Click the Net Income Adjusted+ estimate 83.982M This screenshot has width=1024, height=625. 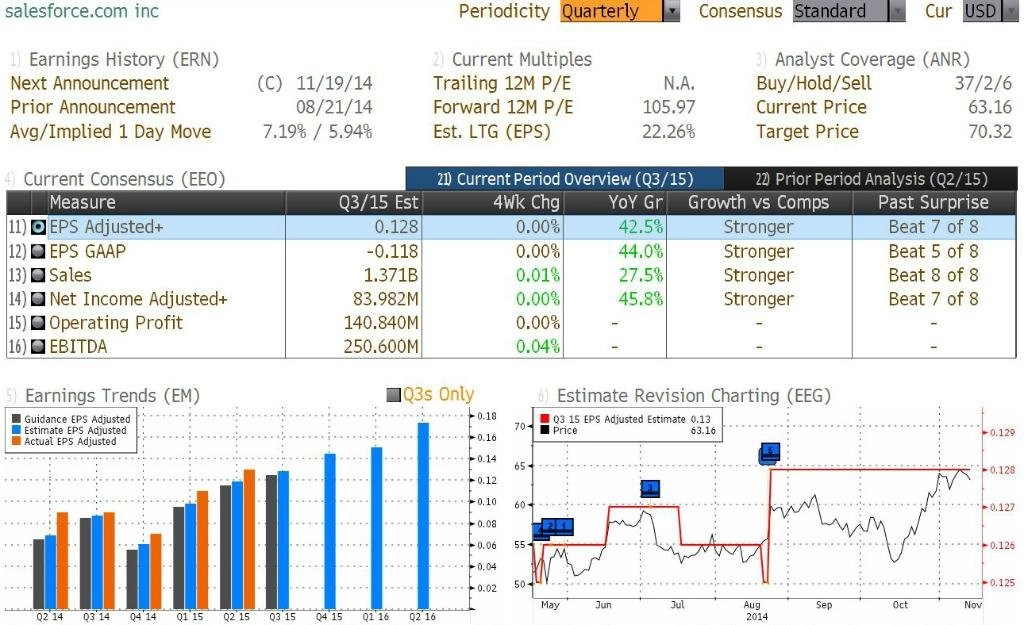[385, 299]
